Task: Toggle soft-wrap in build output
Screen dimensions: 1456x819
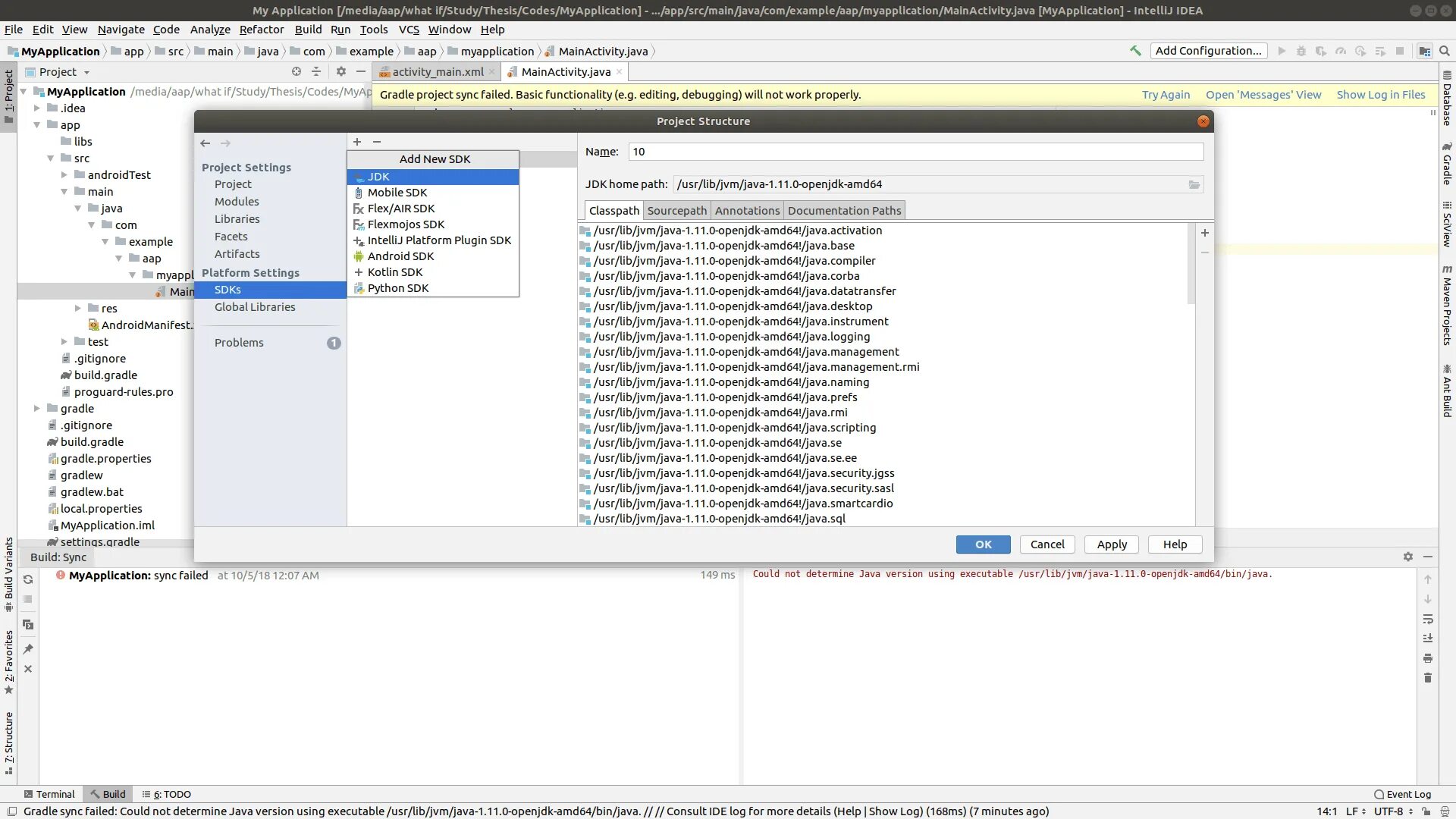Action: click(1428, 619)
